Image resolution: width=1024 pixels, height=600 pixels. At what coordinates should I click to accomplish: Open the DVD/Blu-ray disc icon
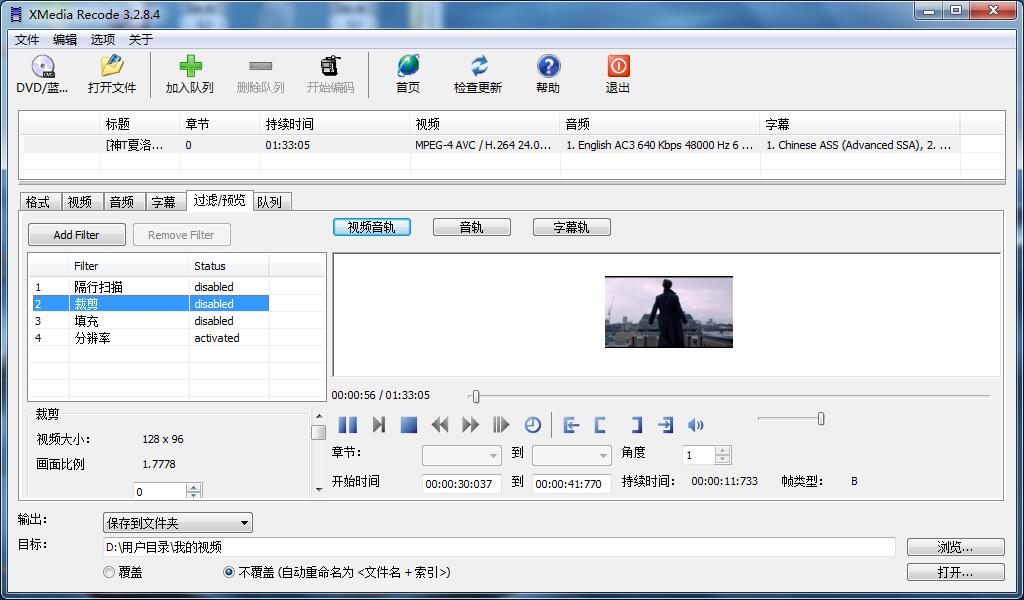pyautogui.click(x=42, y=67)
